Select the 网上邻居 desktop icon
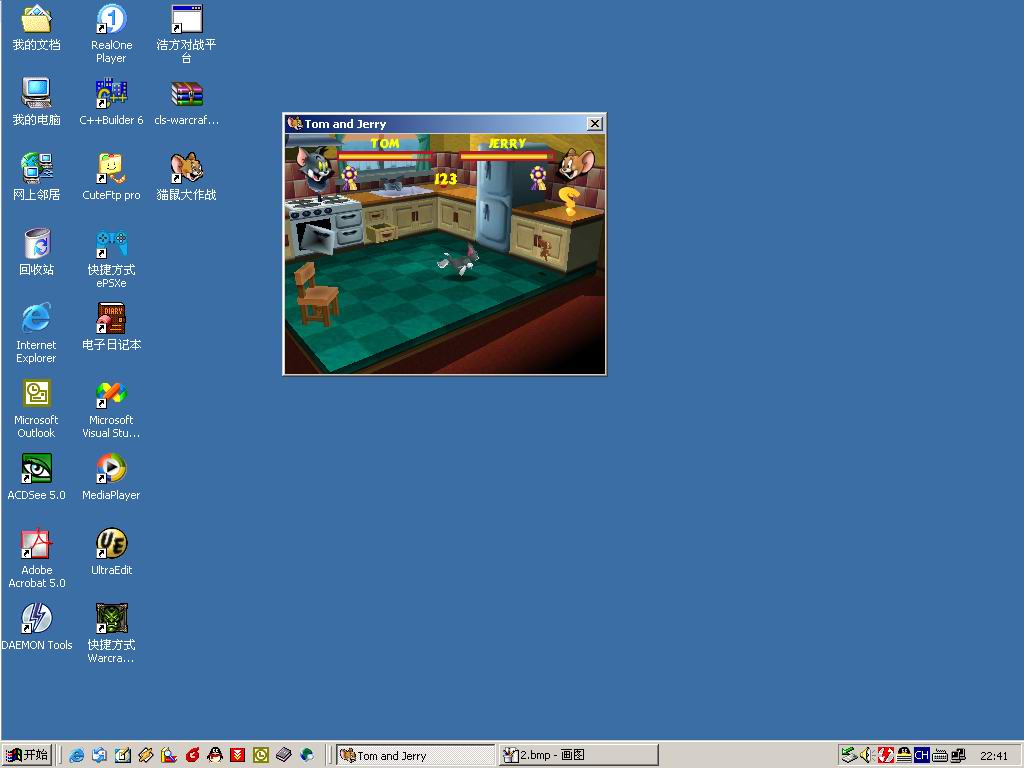Image resolution: width=1024 pixels, height=768 pixels. pyautogui.click(x=37, y=177)
